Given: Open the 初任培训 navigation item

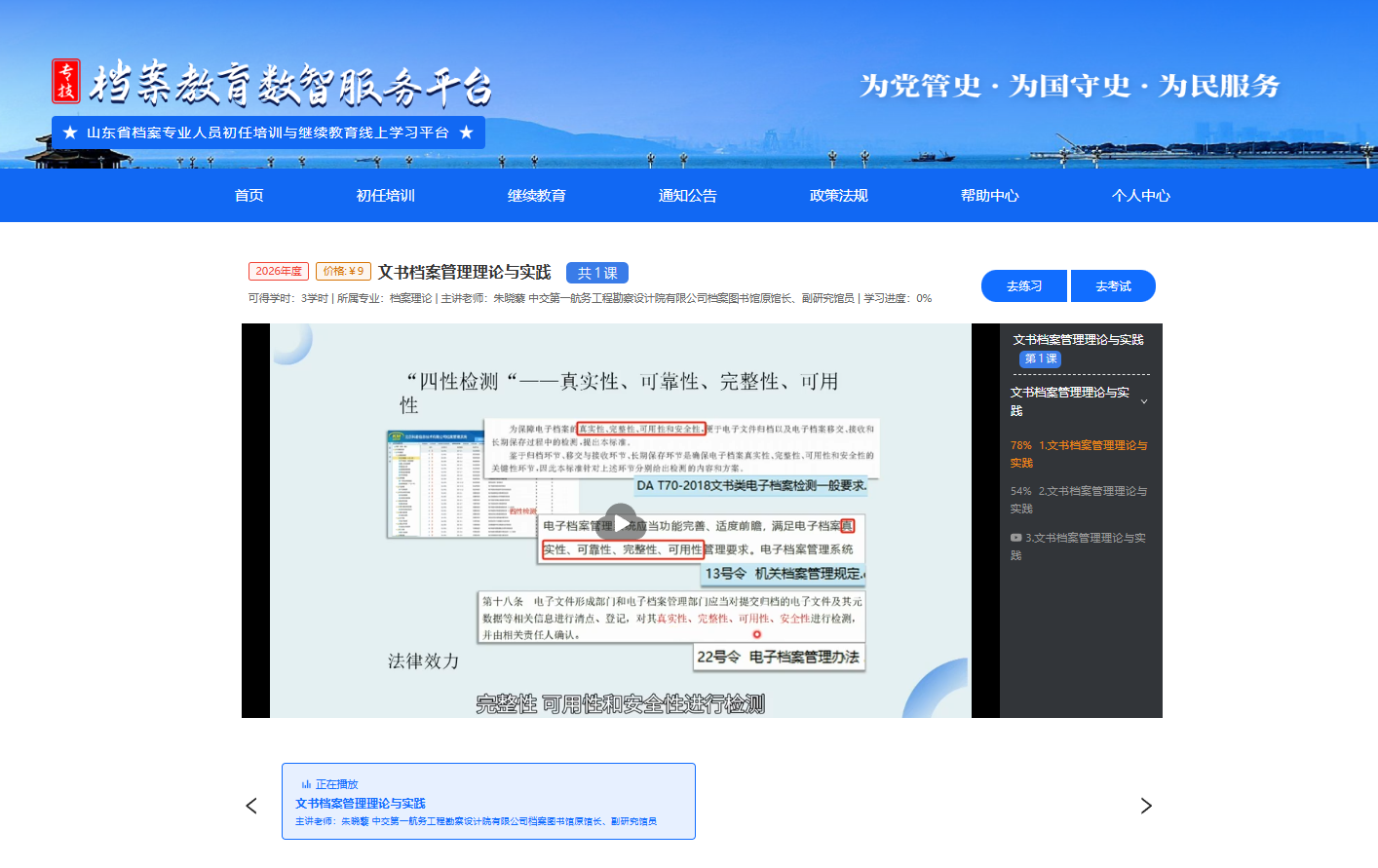Looking at the screenshot, I should tap(386, 196).
